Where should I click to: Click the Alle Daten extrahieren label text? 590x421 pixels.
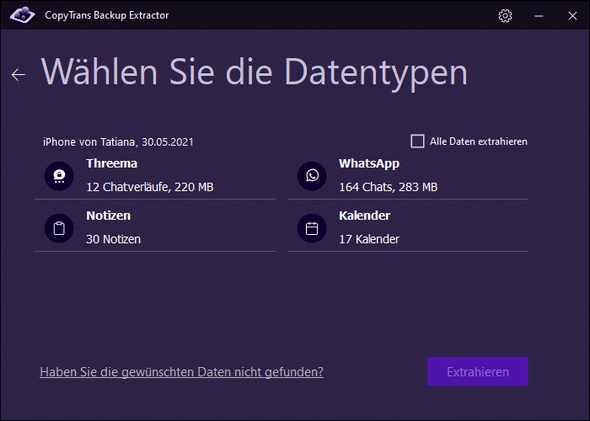tap(479, 141)
